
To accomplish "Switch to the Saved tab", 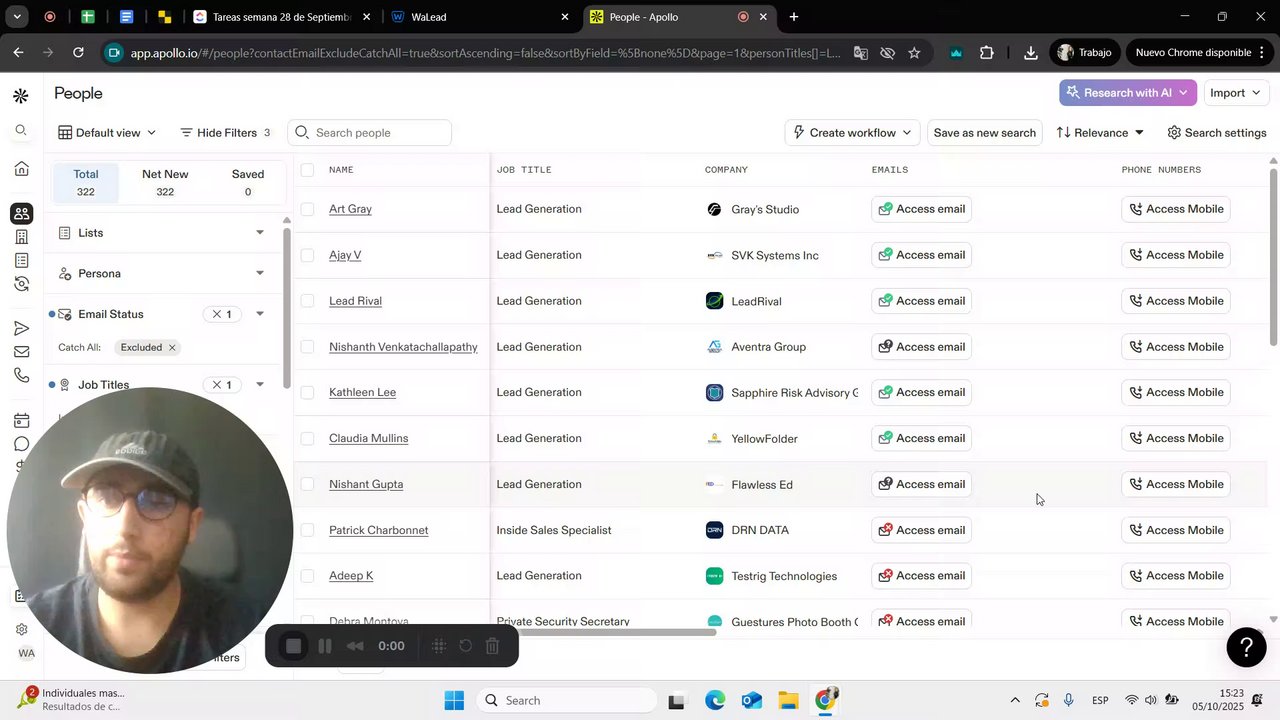I will [248, 182].
